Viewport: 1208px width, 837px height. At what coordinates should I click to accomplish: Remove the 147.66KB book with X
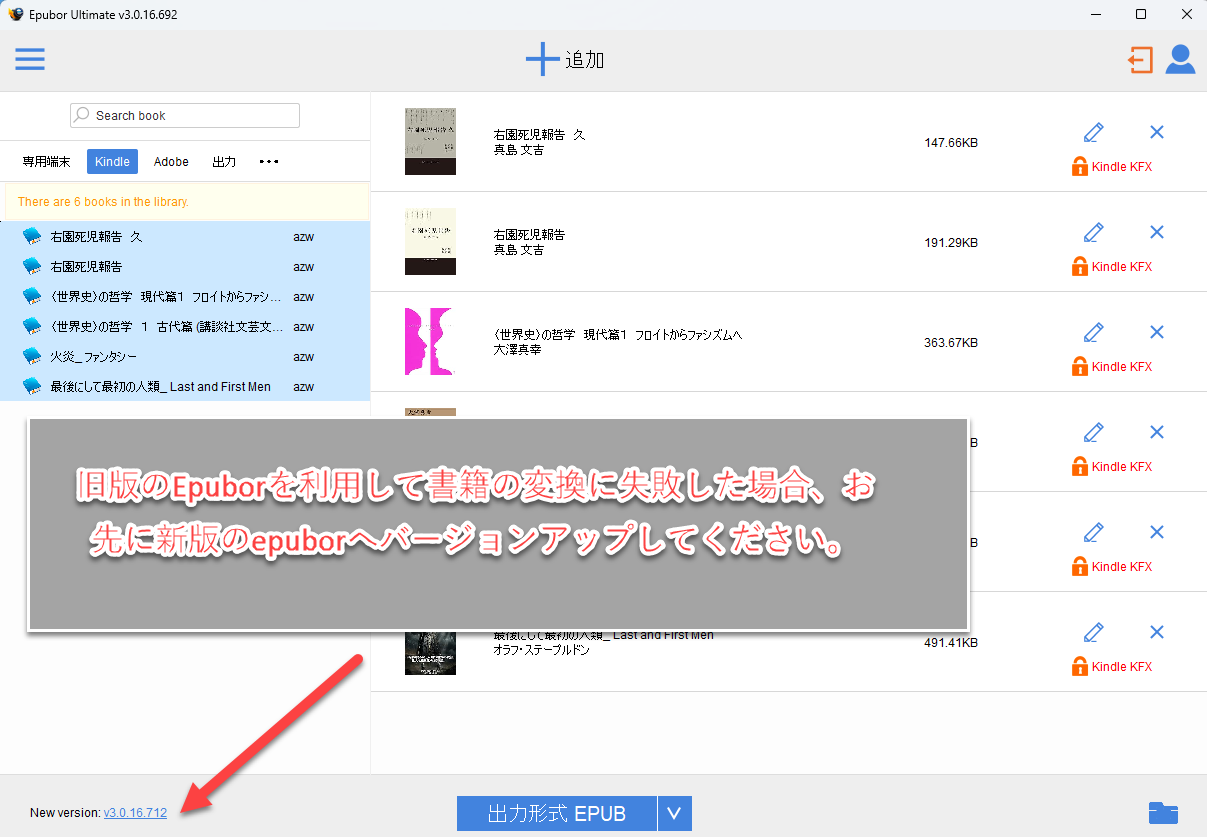(x=1157, y=132)
